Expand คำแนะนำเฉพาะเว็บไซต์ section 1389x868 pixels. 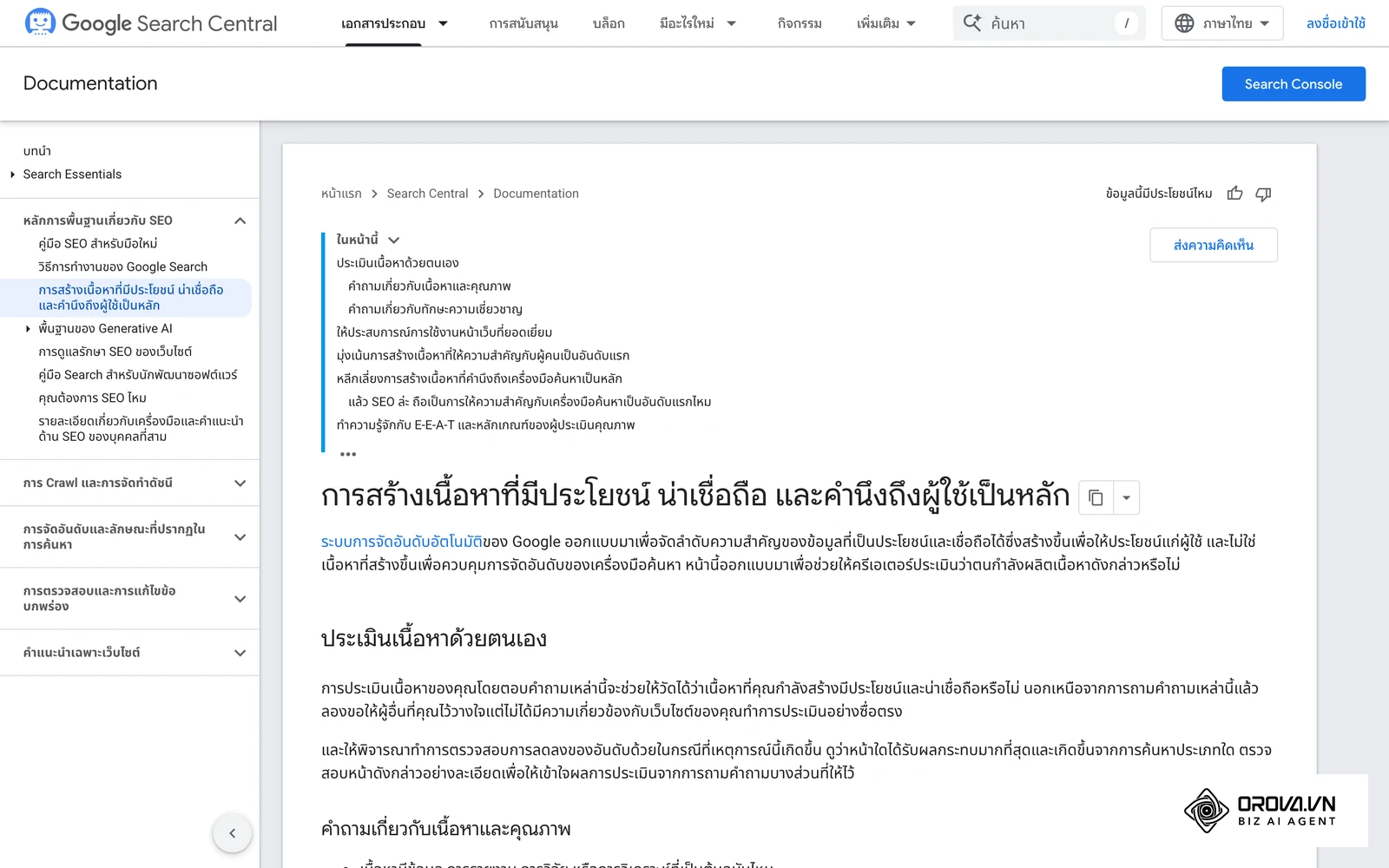pos(240,653)
